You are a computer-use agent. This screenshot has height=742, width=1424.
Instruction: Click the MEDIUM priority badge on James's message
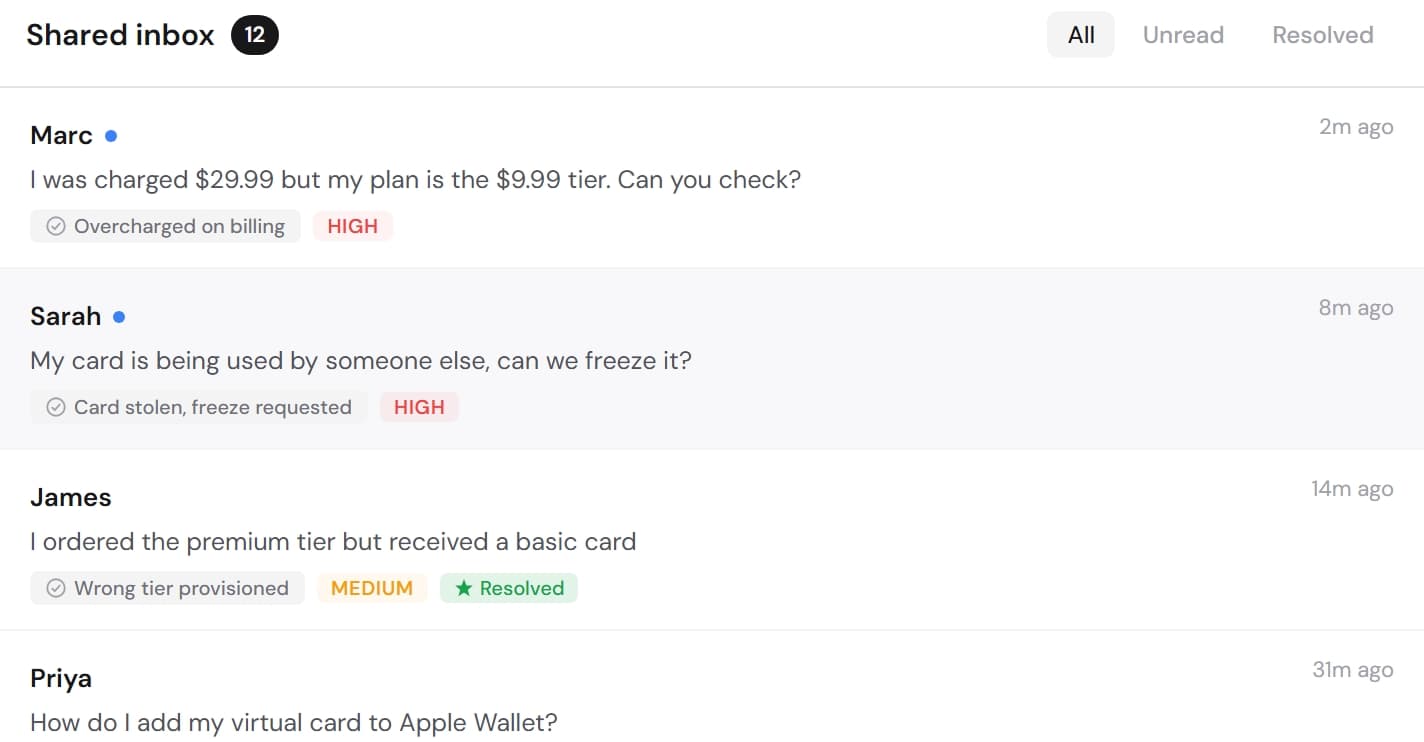[x=372, y=589]
